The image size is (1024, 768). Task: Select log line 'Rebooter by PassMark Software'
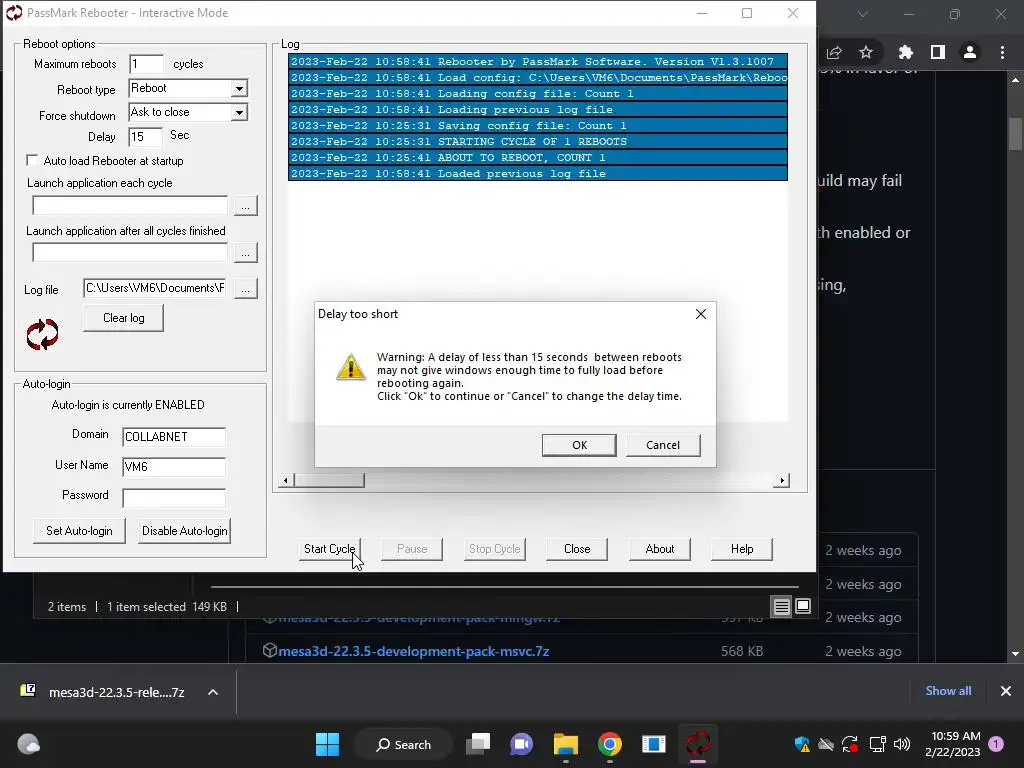point(537,61)
